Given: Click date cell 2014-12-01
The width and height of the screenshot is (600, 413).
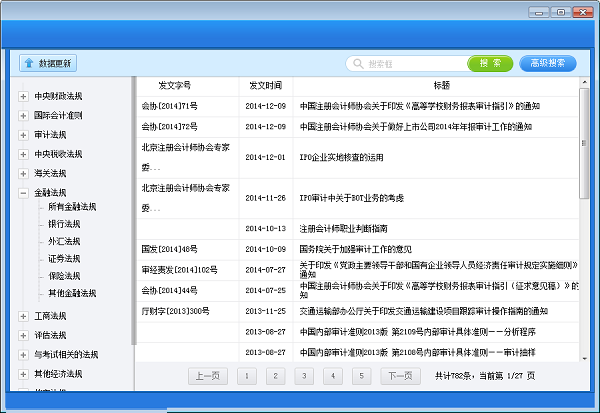Looking at the screenshot, I should coord(266,157).
